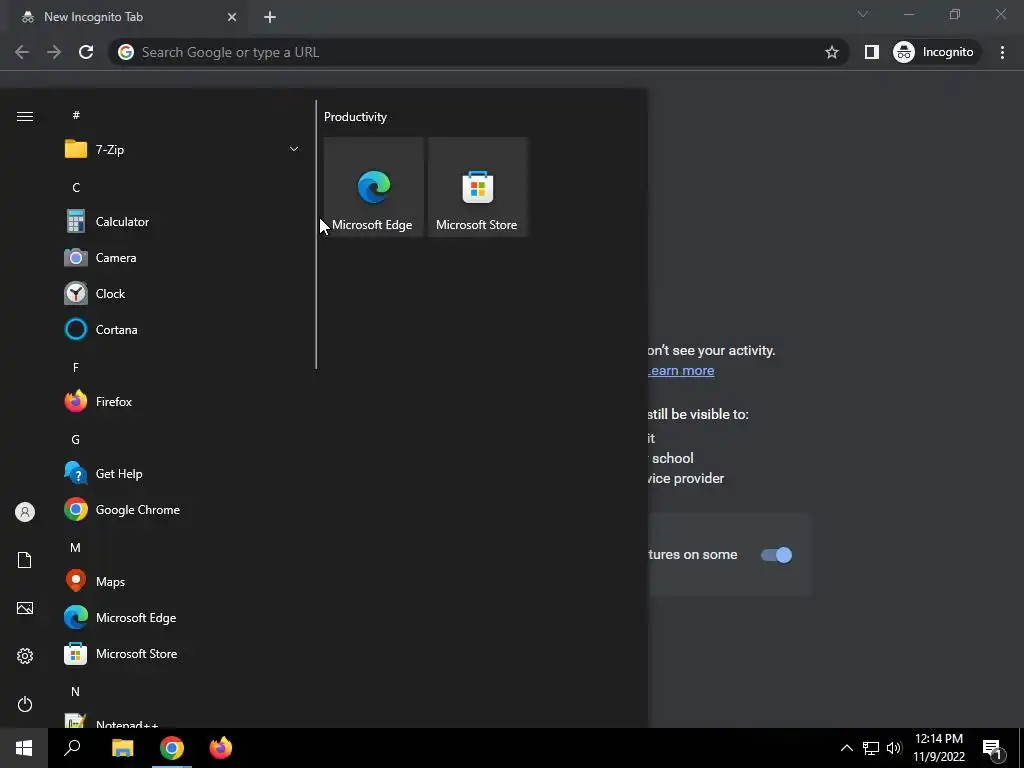Screen dimensions: 1024x768
Task: Click the N letter group header
Action: click(x=76, y=692)
